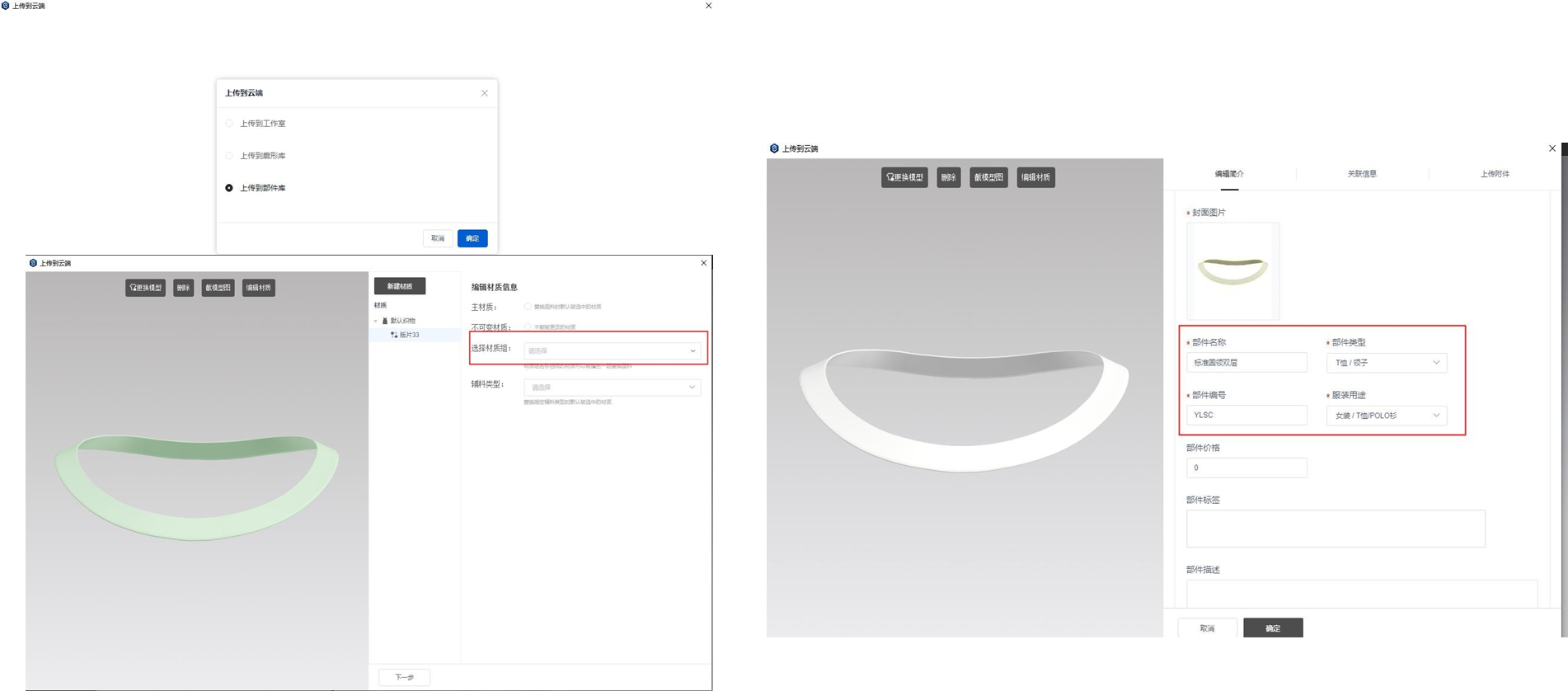Click the 封面图片 collar thumbnail
The height and width of the screenshot is (691, 1568).
pos(1232,271)
